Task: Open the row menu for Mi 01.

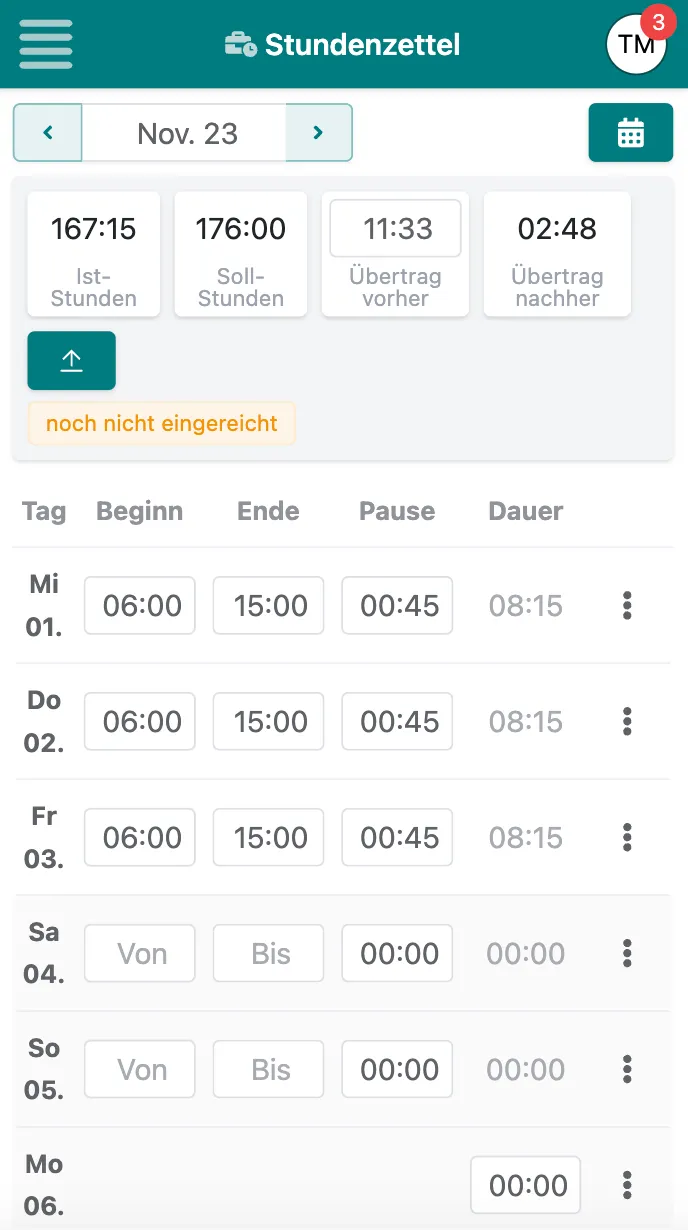Action: point(626,605)
